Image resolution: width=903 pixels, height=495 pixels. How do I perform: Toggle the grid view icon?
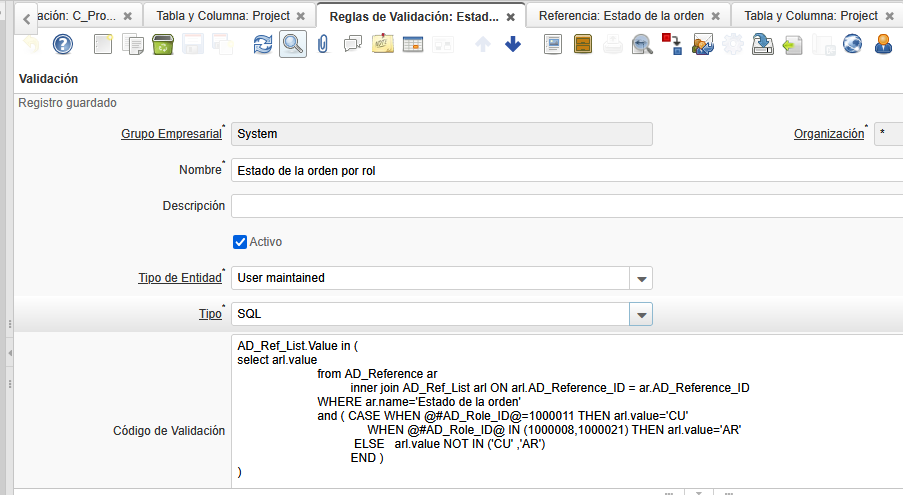click(412, 44)
